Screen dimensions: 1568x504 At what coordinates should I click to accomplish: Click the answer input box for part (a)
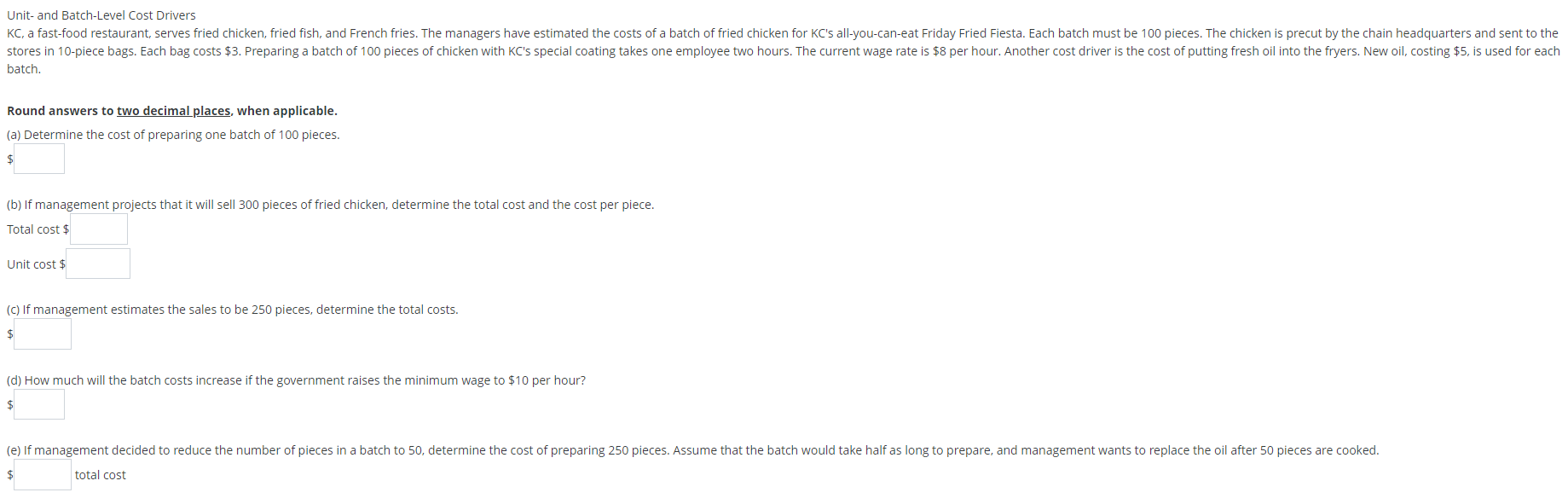point(39,159)
